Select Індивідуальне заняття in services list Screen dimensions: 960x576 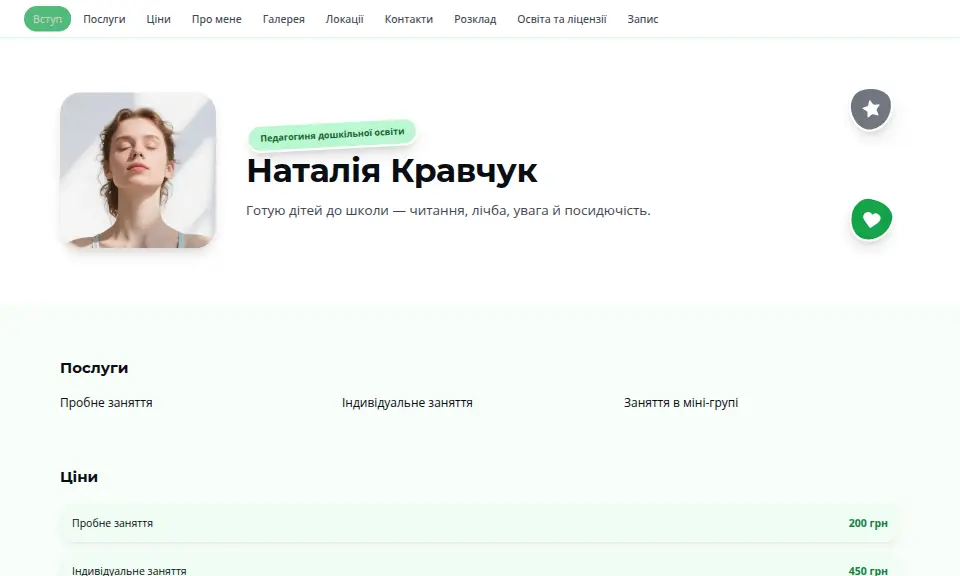pos(407,403)
